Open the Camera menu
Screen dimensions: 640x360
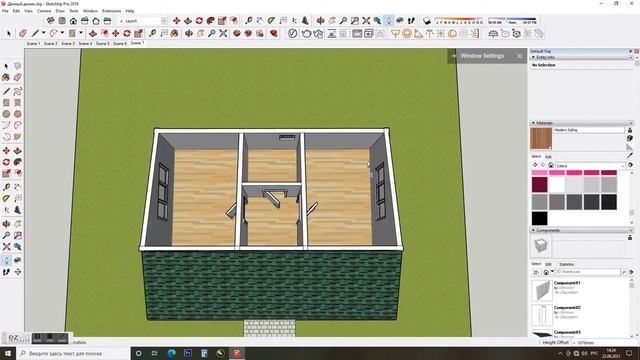[x=44, y=11]
